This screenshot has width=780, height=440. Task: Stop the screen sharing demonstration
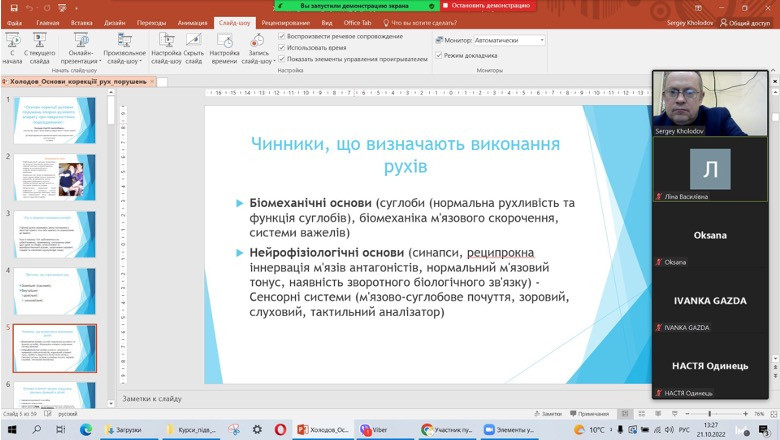[487, 5]
